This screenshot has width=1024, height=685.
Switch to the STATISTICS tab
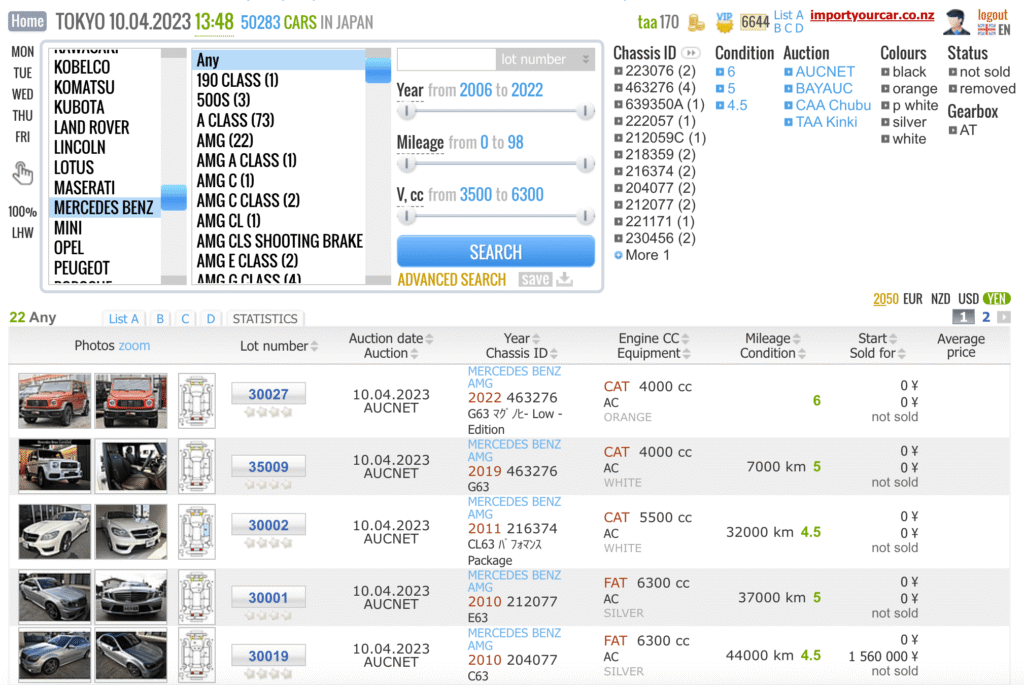click(x=265, y=319)
